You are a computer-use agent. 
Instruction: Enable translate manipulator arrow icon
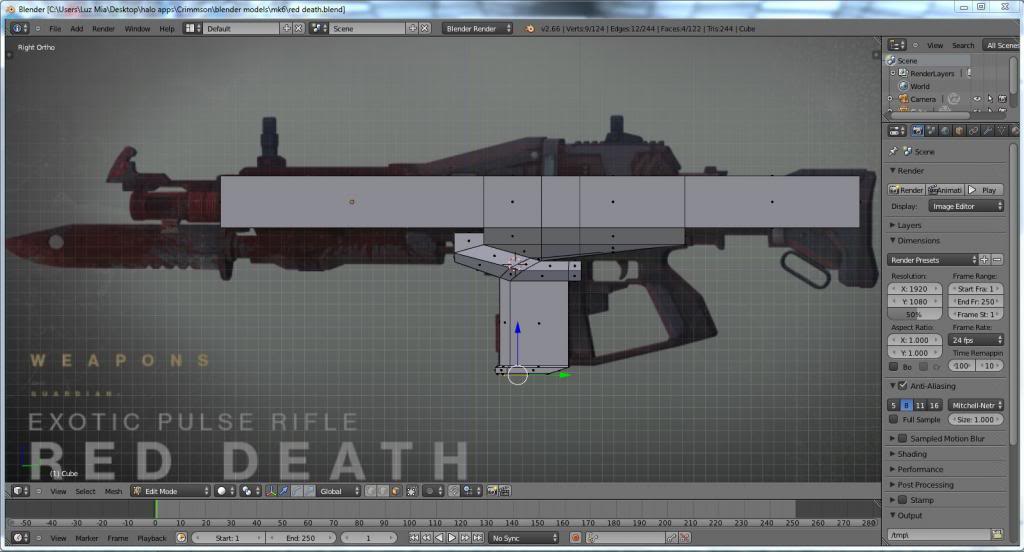(x=284, y=491)
